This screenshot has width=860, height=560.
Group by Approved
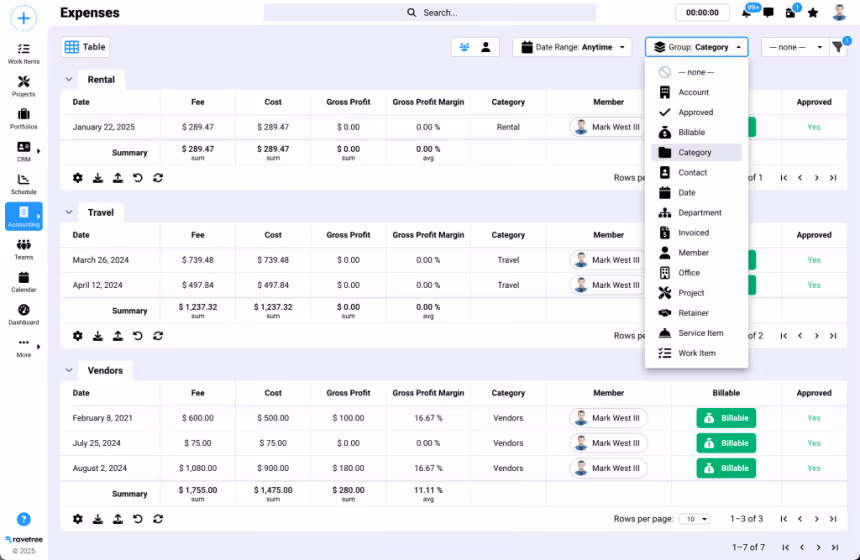[x=697, y=112]
